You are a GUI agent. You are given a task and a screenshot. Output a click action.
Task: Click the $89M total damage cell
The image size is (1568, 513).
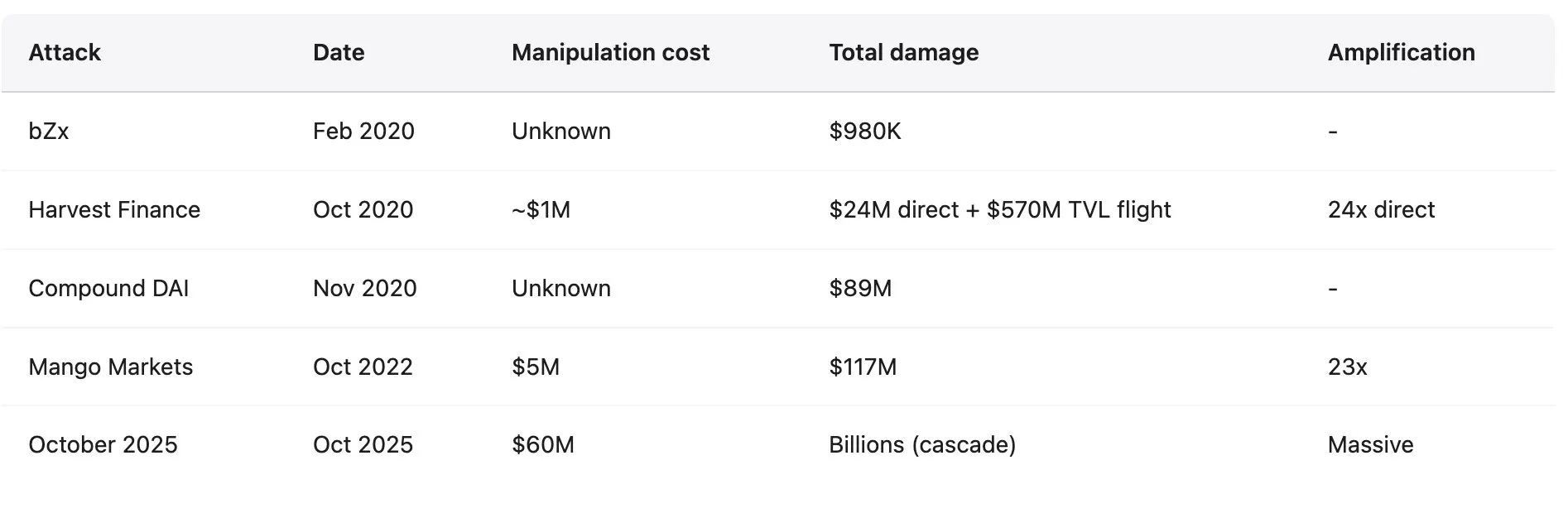[x=860, y=289]
